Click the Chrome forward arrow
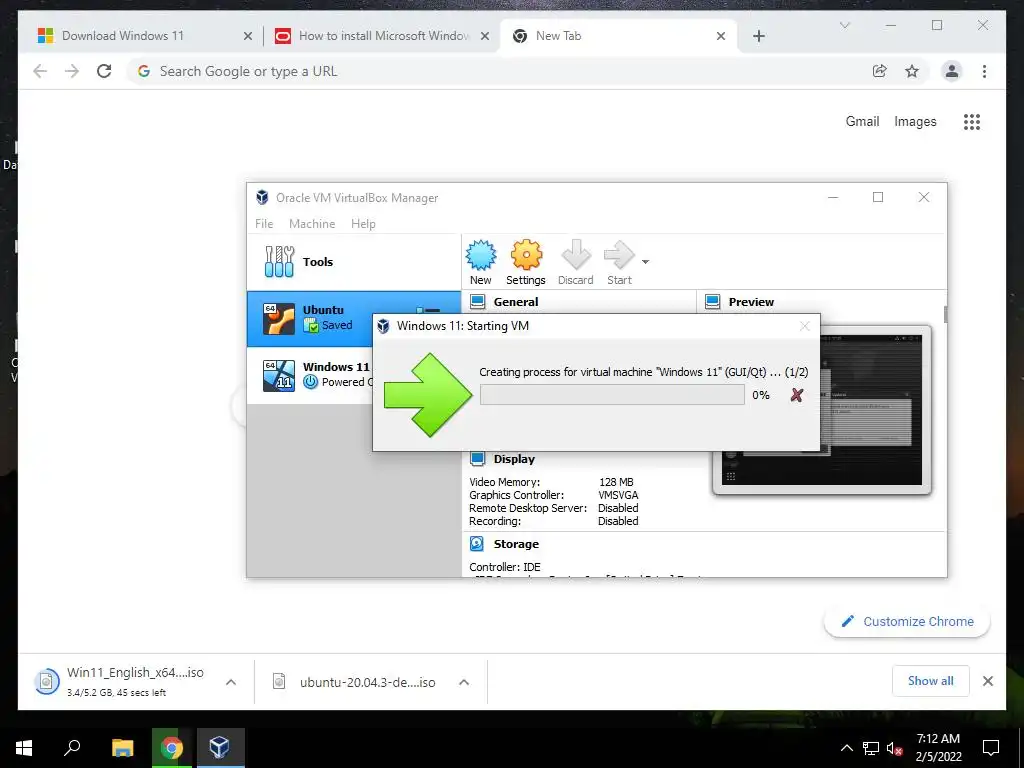The height and width of the screenshot is (768, 1024). (72, 71)
